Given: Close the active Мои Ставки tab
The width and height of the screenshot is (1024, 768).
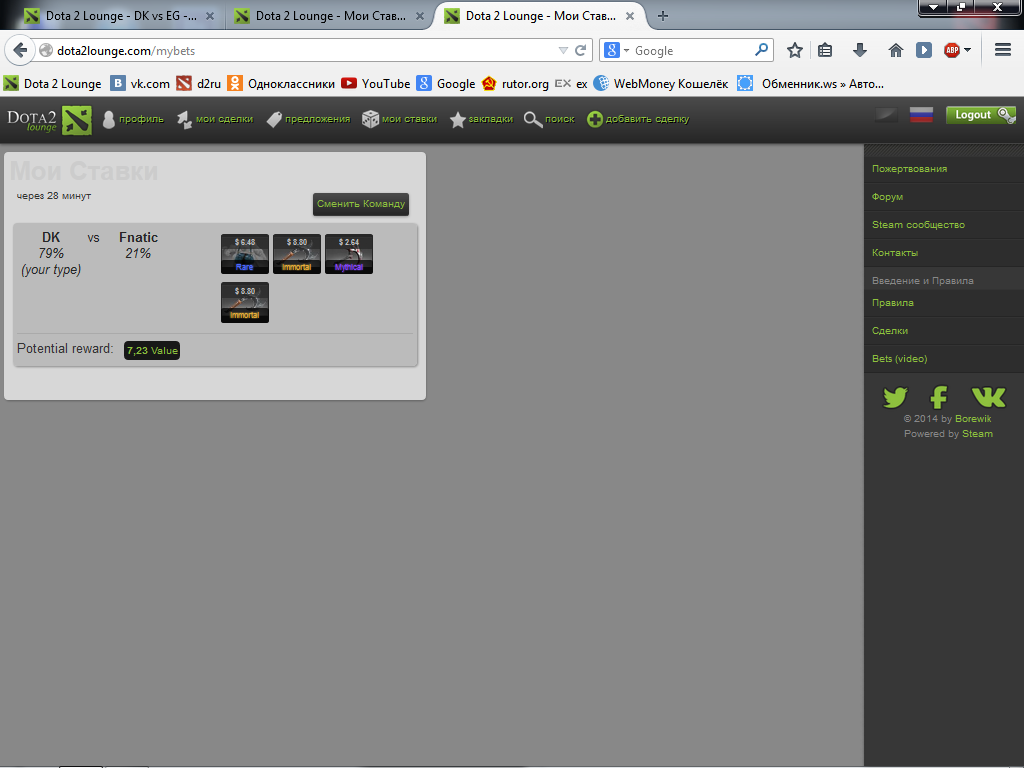Looking at the screenshot, I should click(x=630, y=16).
